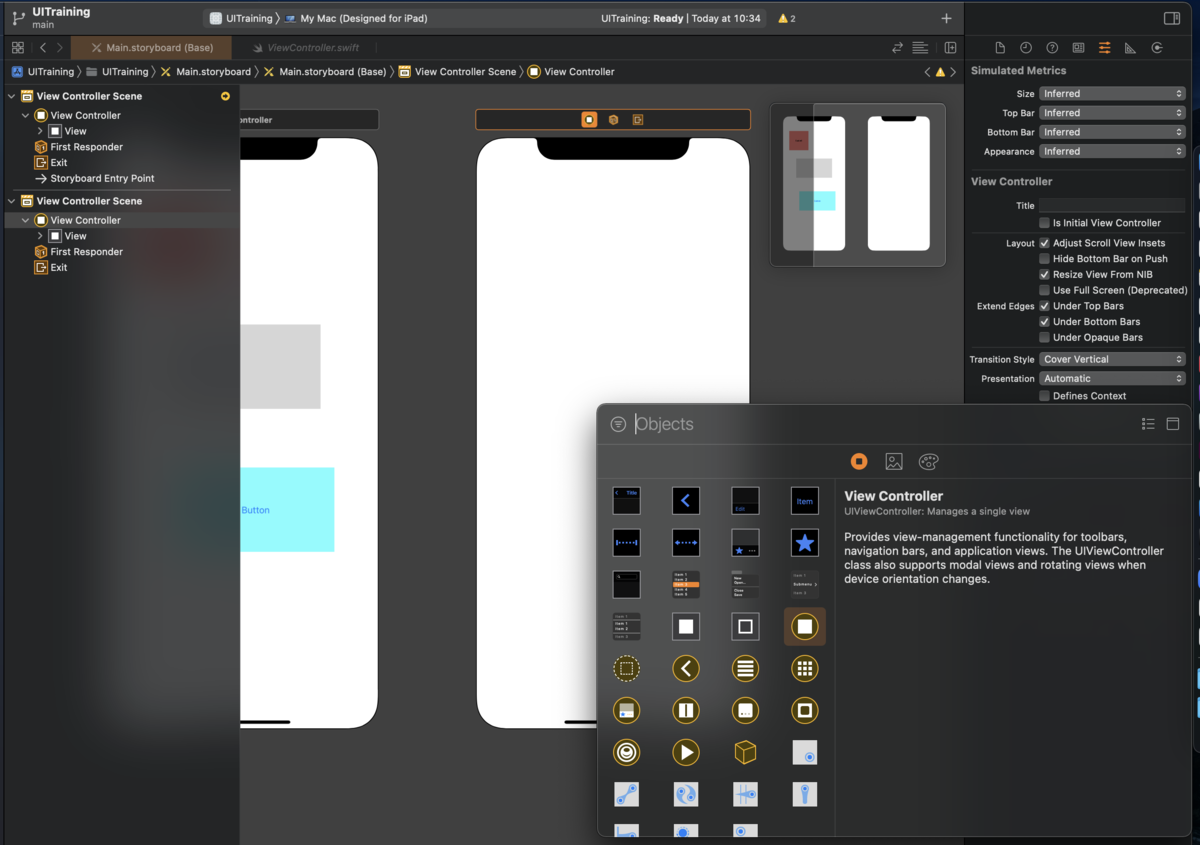
Task: Select the Navigation Controller library object
Action: [686, 668]
